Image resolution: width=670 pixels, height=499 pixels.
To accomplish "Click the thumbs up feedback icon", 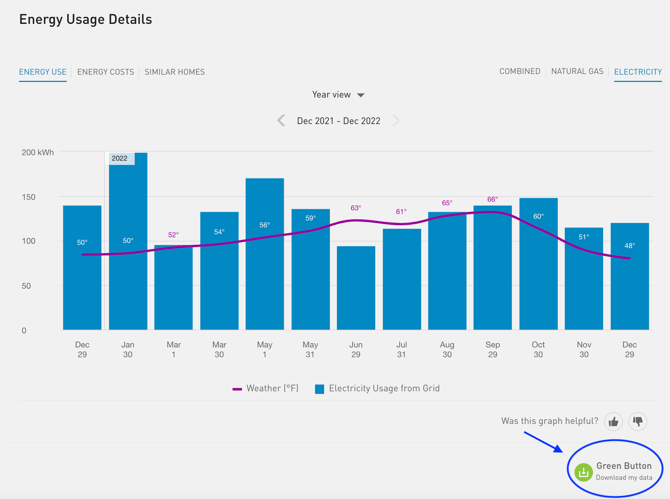I will tap(613, 422).
